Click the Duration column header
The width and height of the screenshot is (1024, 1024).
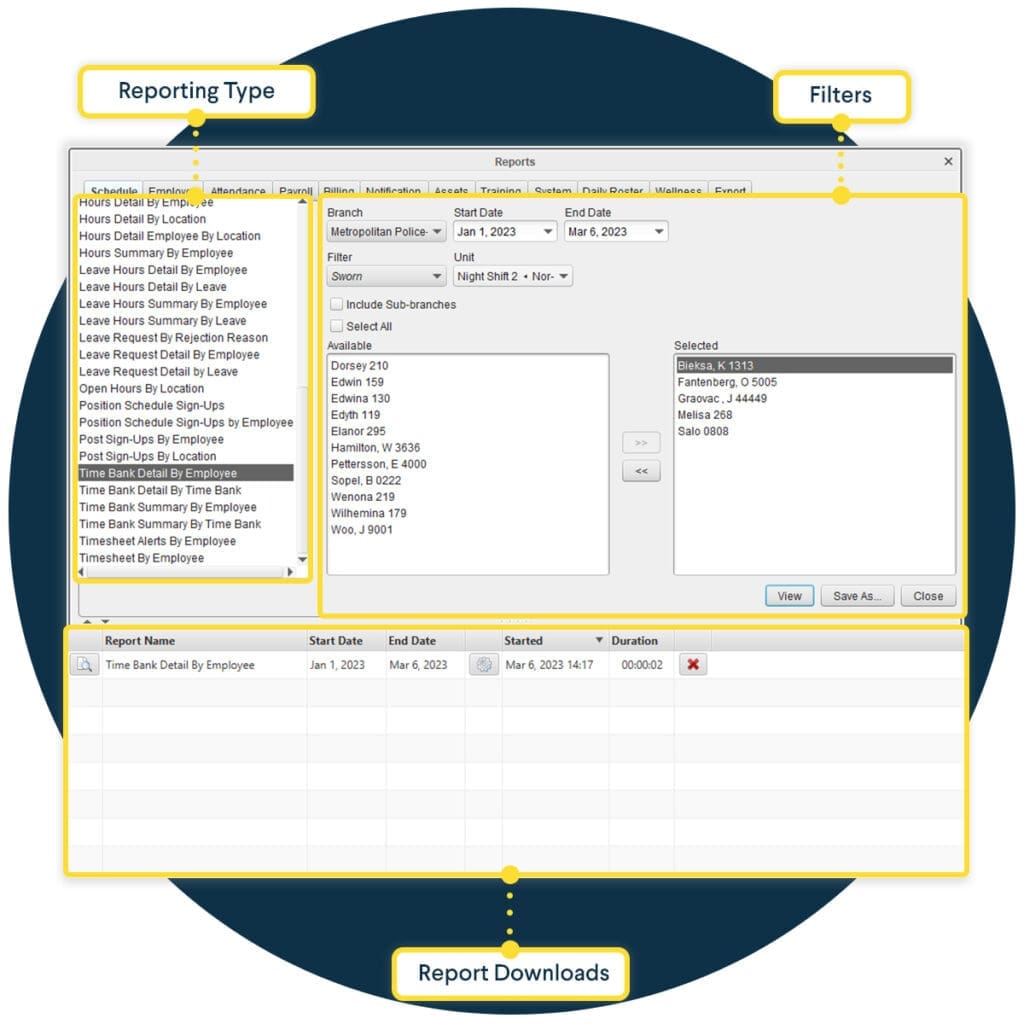click(641, 641)
